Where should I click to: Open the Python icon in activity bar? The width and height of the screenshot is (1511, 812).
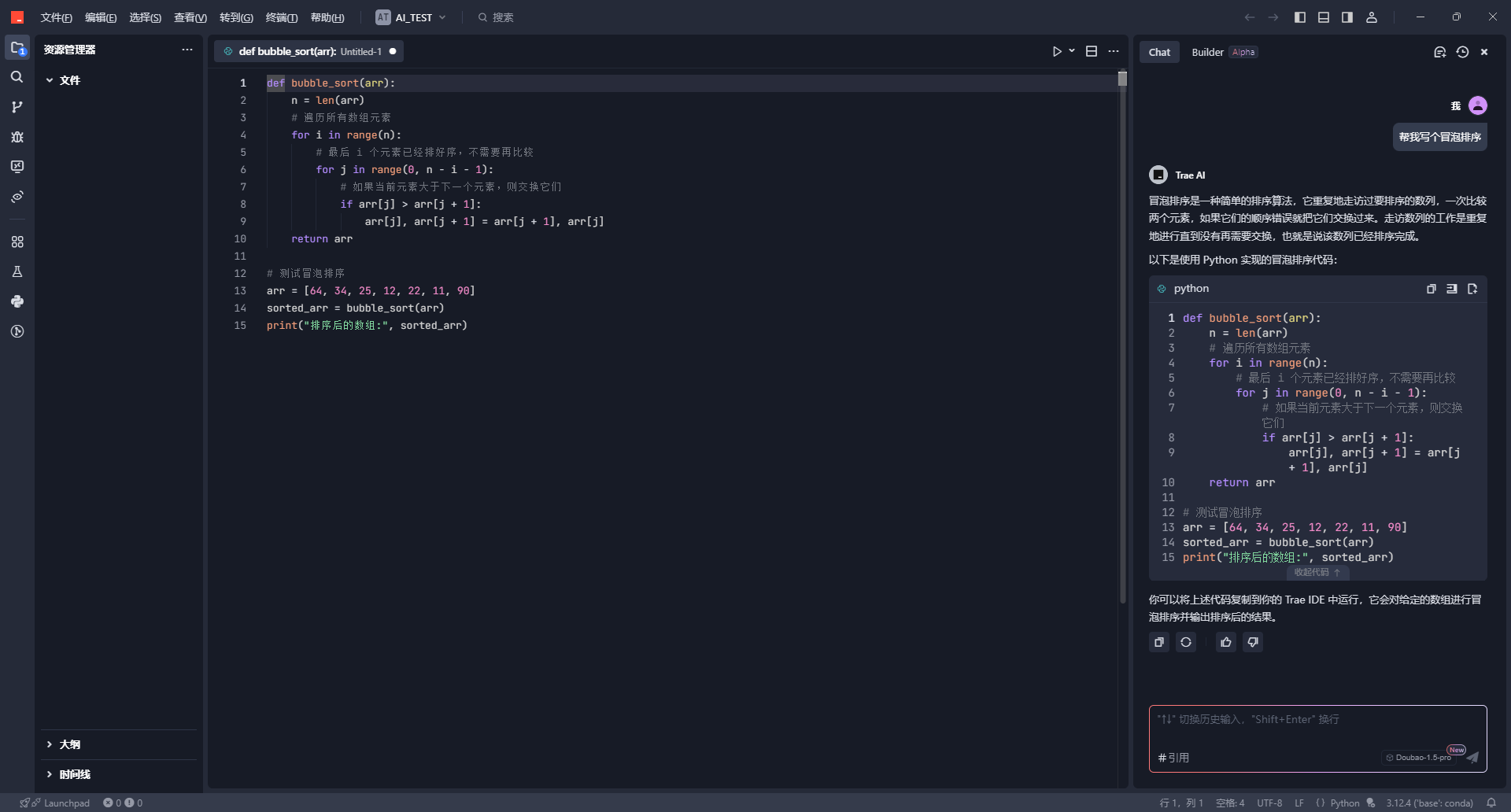(17, 301)
